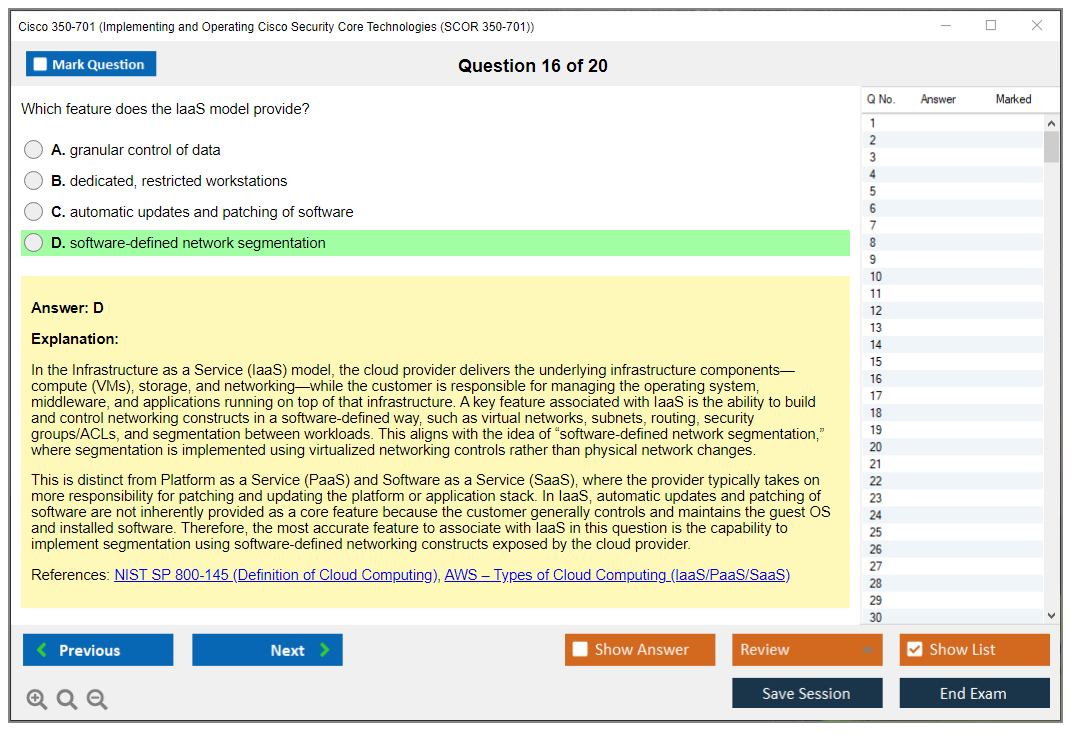Jump to question 16 in the list
Viewport: 1075px width, 735px height.
coord(876,379)
